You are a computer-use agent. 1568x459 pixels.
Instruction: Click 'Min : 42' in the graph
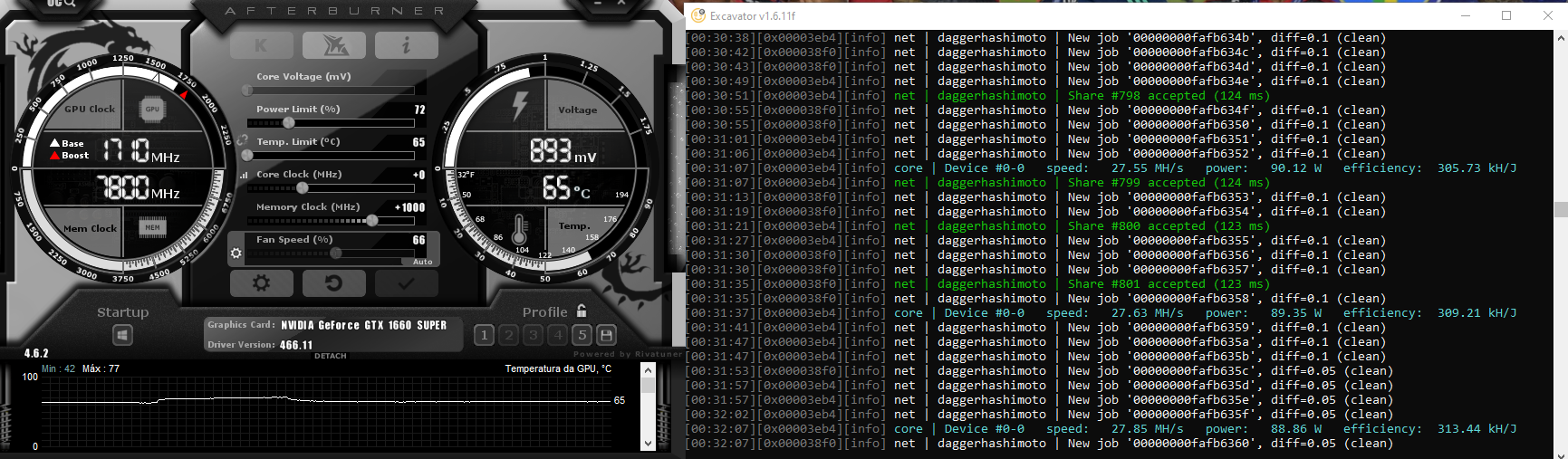(58, 368)
